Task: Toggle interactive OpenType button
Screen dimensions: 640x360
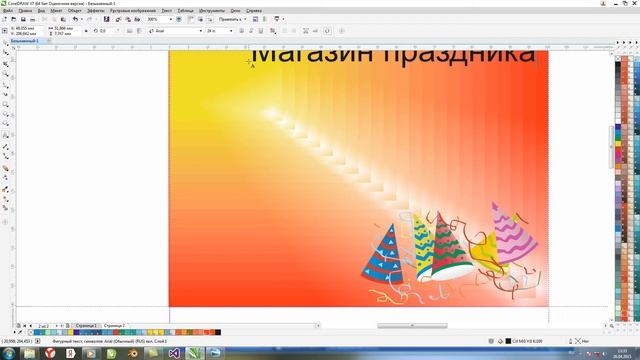Action: tap(327, 31)
